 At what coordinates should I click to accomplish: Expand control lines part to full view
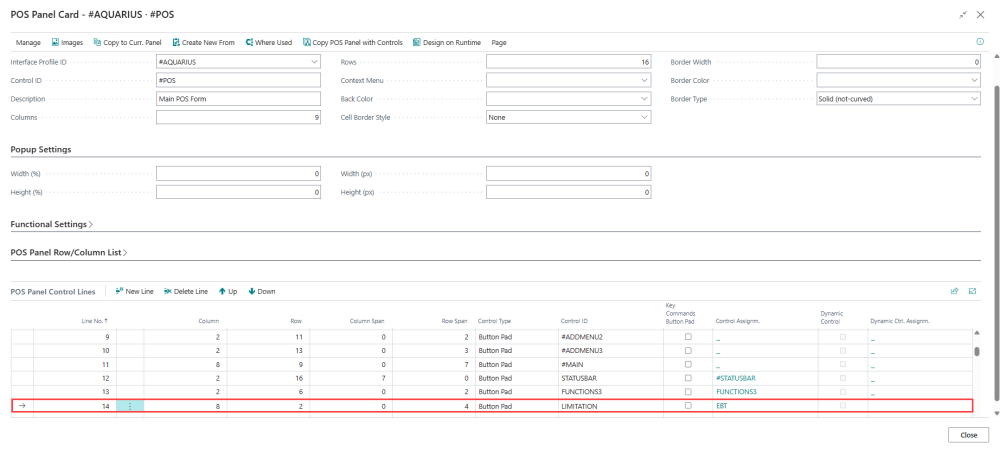(x=973, y=291)
